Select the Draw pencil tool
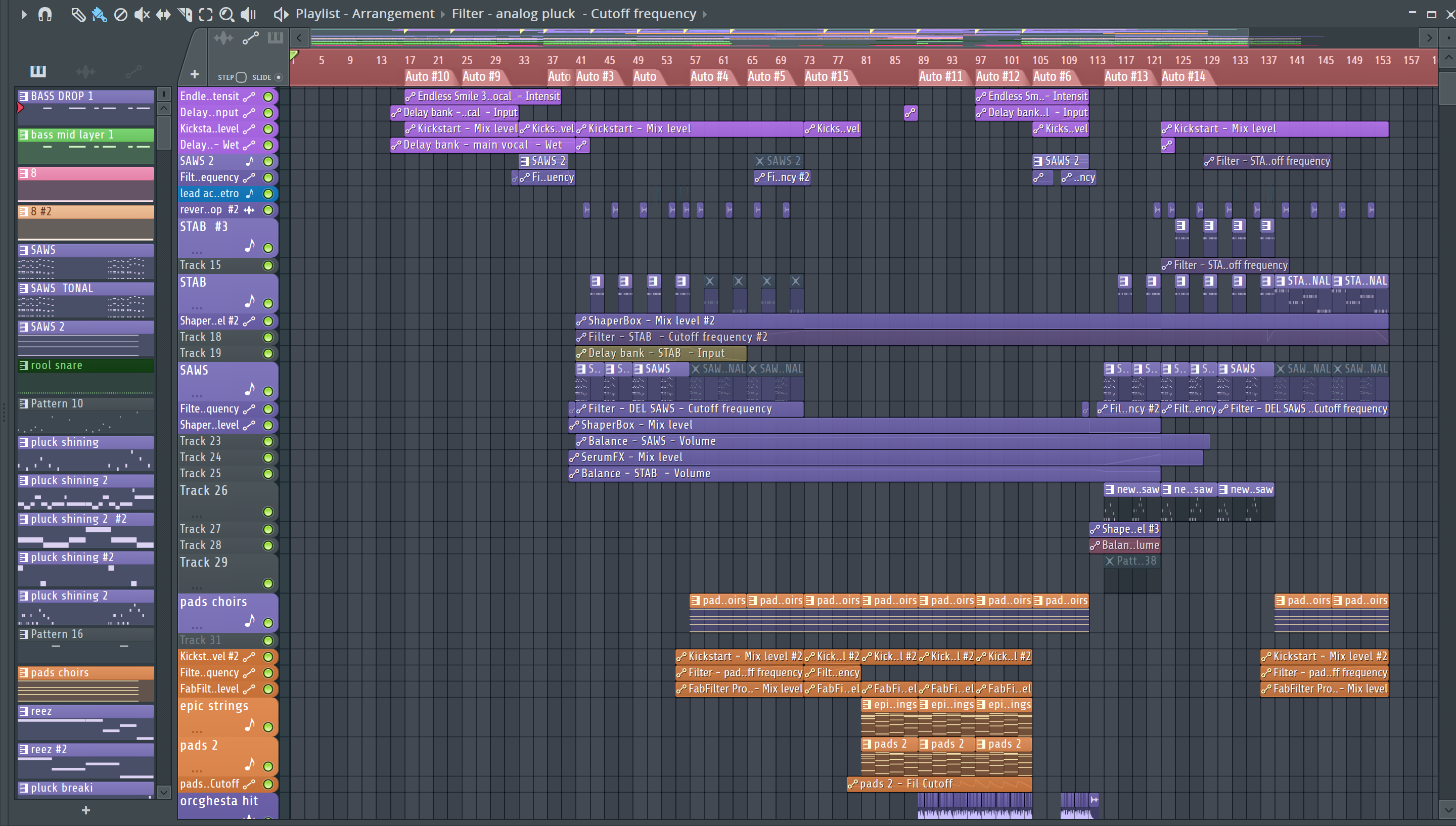 pos(78,14)
